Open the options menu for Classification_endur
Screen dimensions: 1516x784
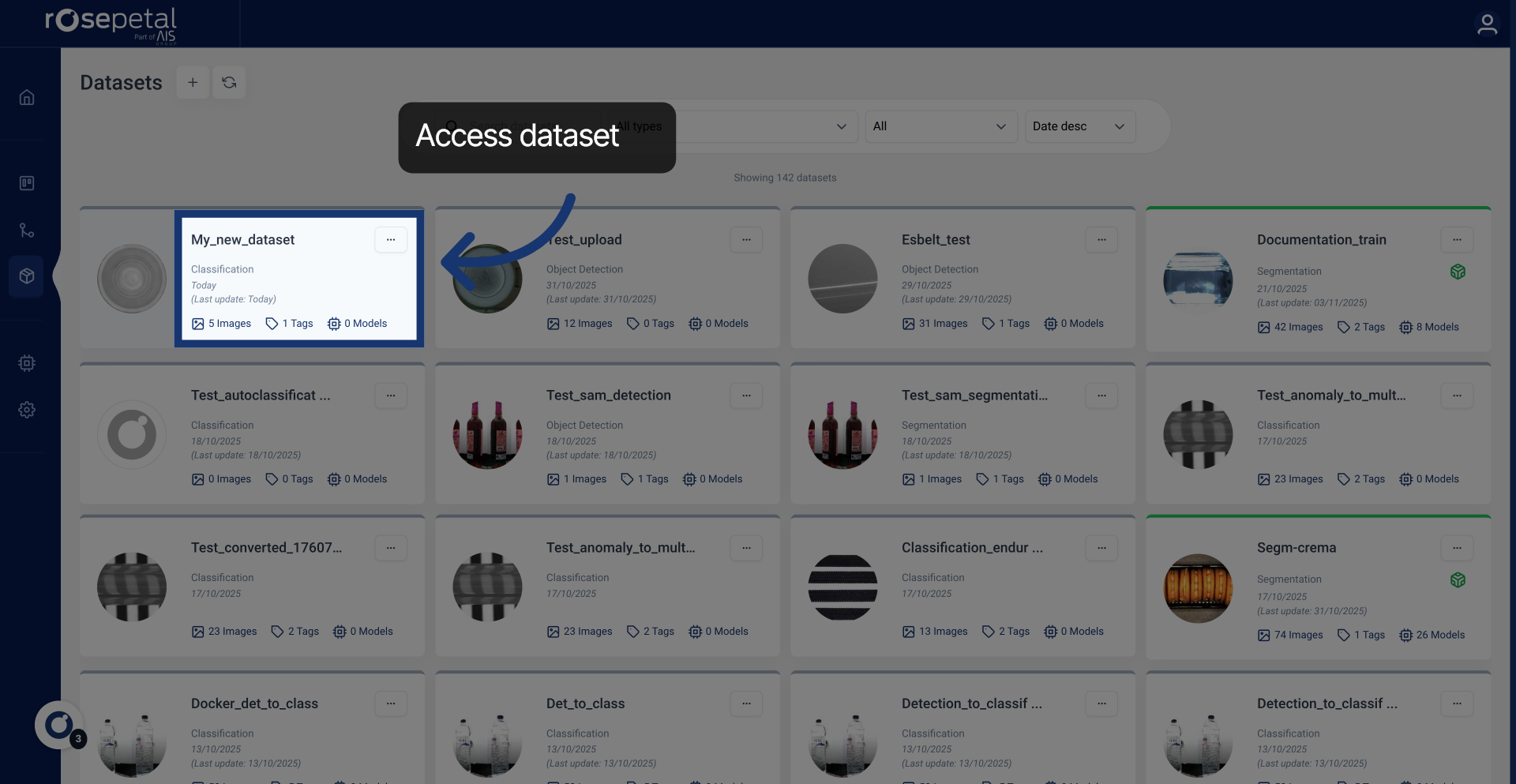(1101, 547)
